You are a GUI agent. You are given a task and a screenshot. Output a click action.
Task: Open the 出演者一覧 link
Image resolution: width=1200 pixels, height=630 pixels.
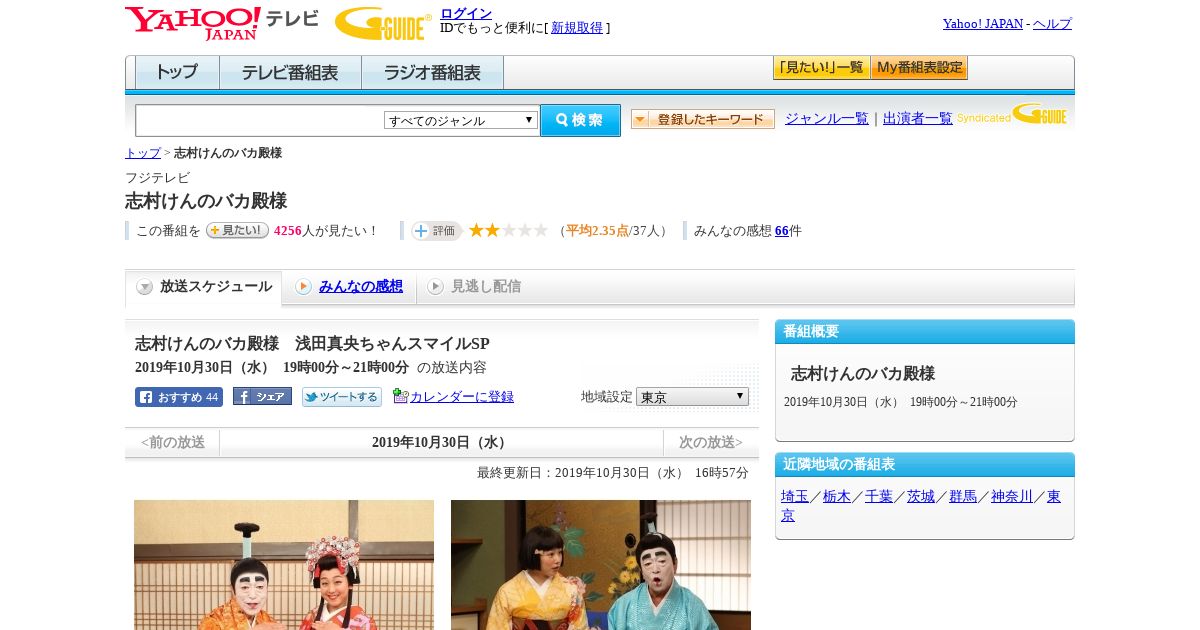point(918,119)
